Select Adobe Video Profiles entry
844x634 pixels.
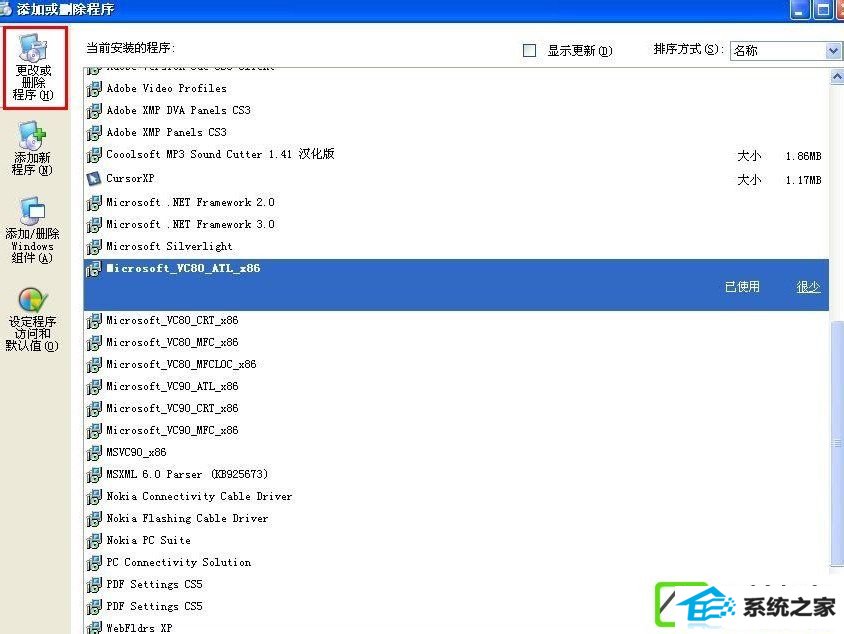[166, 88]
